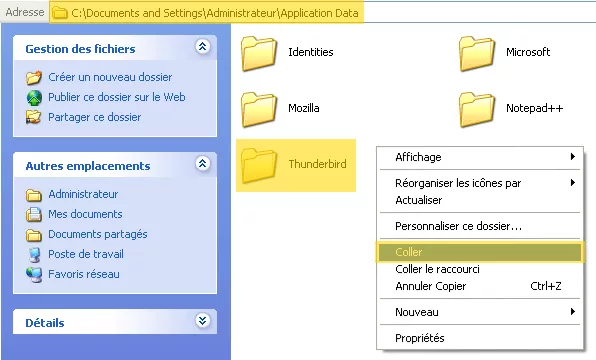The width and height of the screenshot is (596, 360).
Task: Expand the Détails panel
Action: [x=203, y=320]
